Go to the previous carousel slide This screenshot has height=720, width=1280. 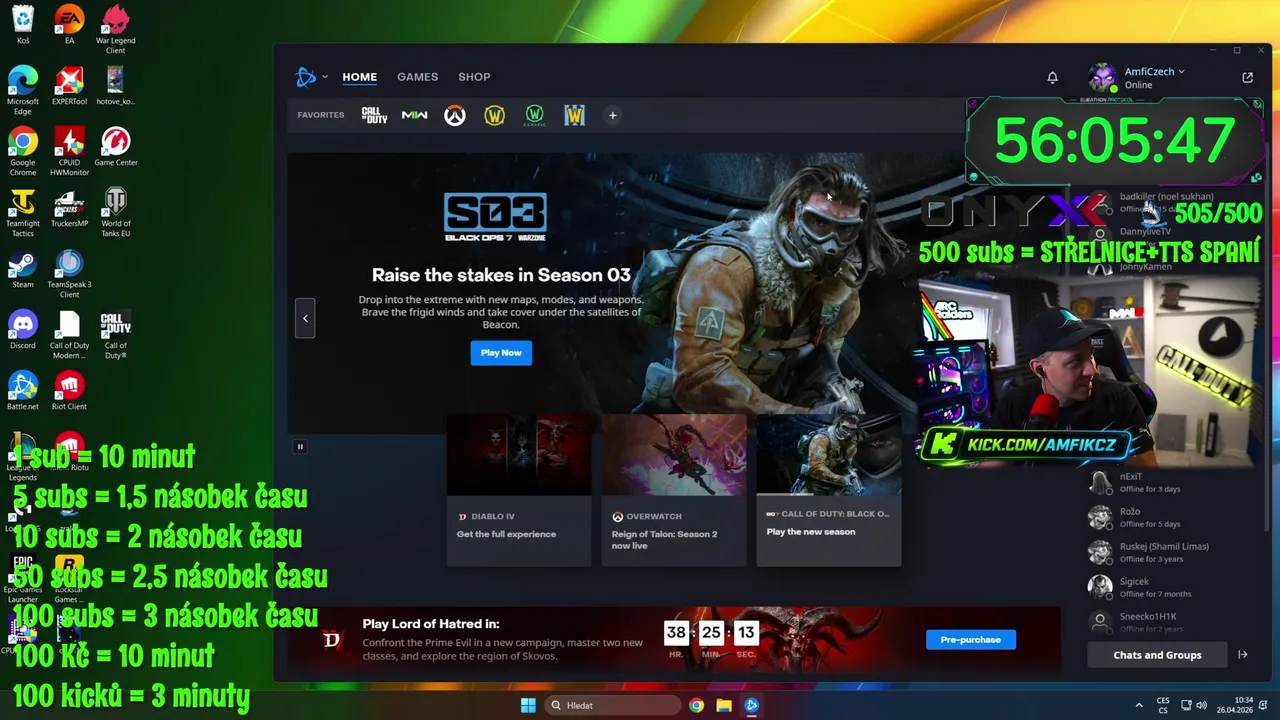click(305, 318)
